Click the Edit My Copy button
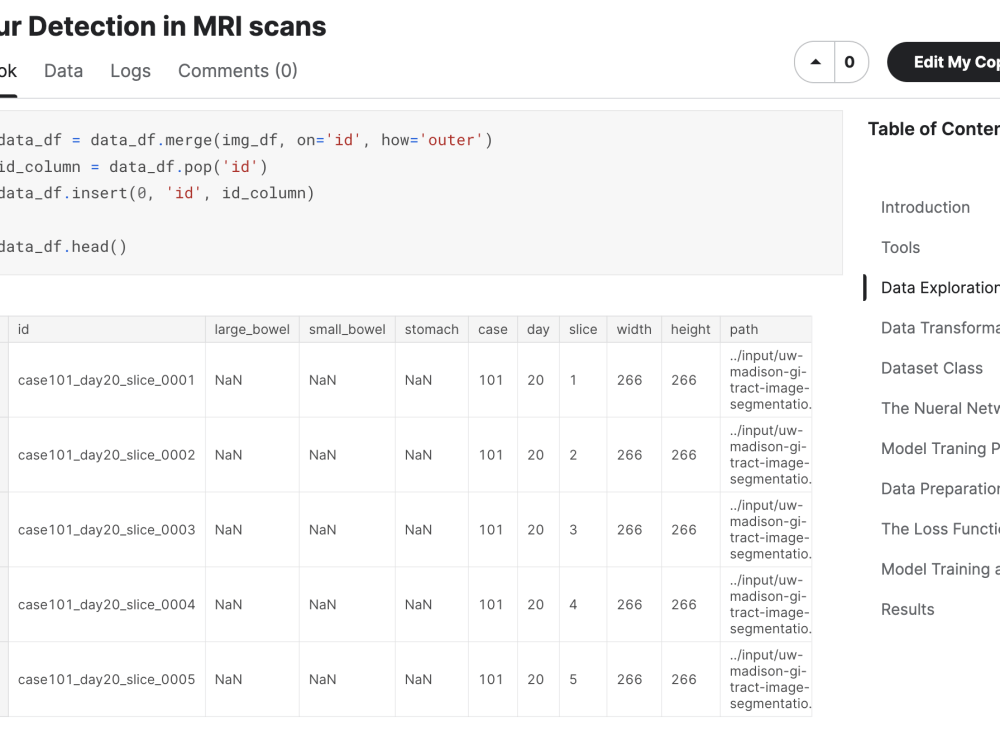1000x750 pixels. [x=948, y=61]
